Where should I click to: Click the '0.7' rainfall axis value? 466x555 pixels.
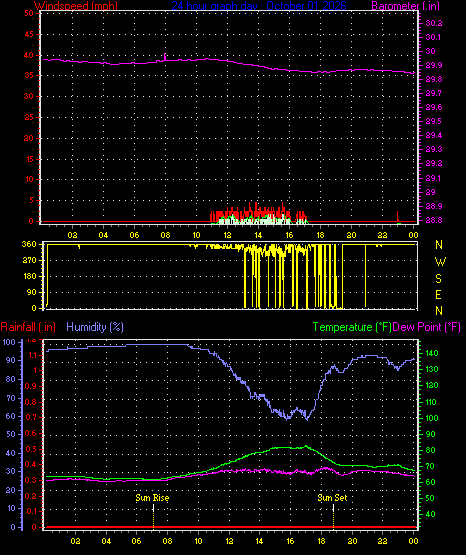[x=31, y=417]
